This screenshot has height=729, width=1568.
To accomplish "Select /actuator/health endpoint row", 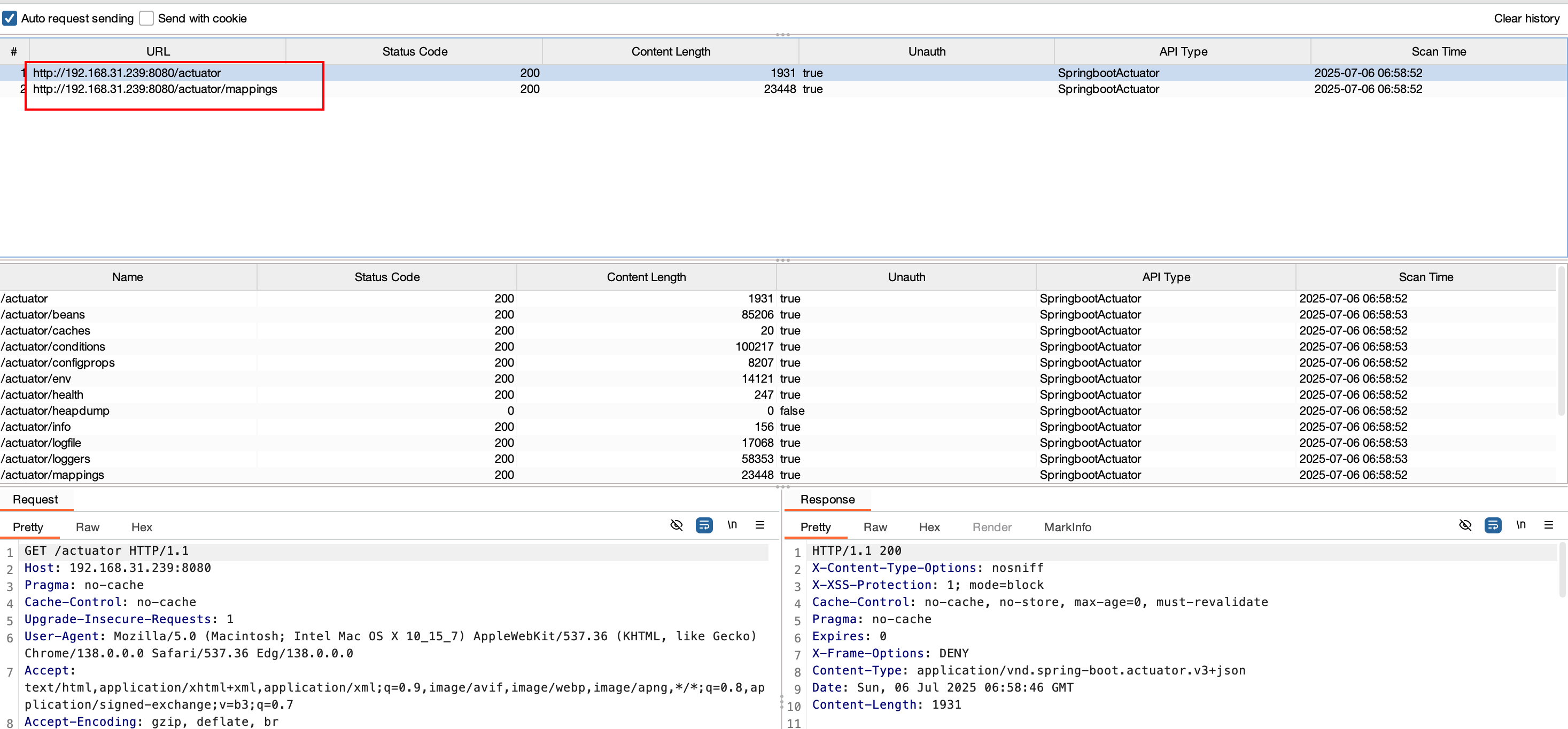I will tap(778, 395).
